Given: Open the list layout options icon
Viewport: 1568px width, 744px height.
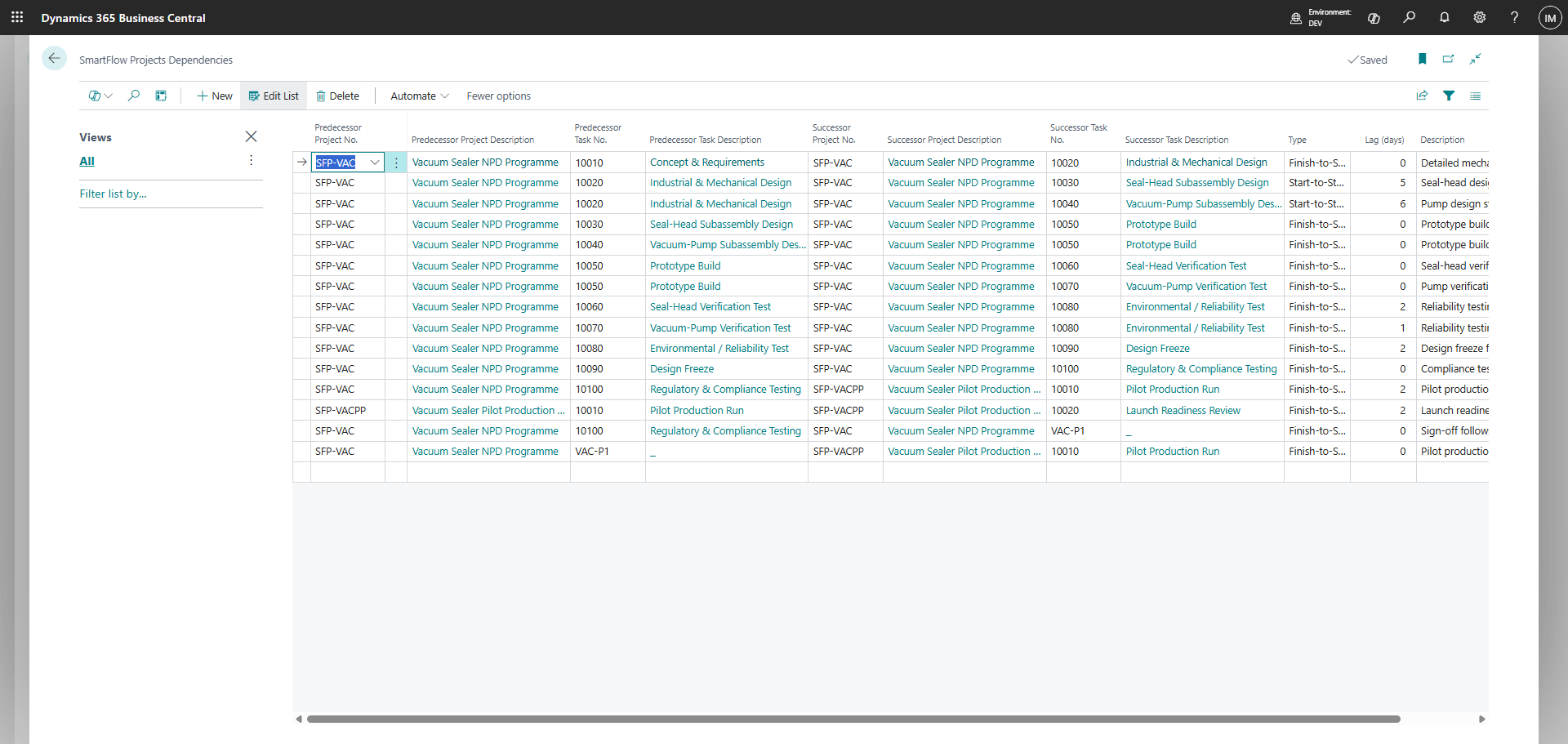Looking at the screenshot, I should click(1475, 96).
